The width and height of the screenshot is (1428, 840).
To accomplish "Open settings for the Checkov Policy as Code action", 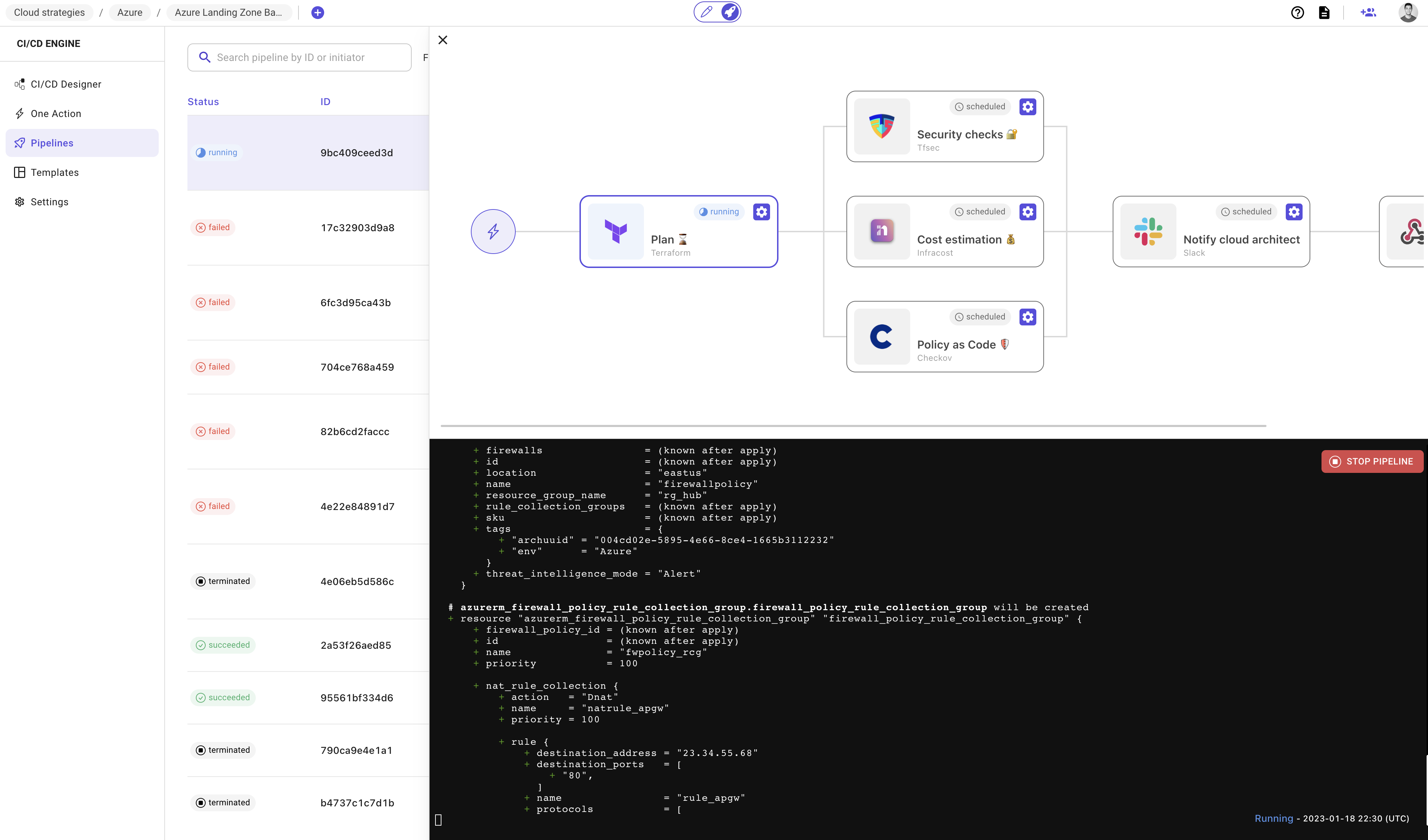I will [1028, 317].
